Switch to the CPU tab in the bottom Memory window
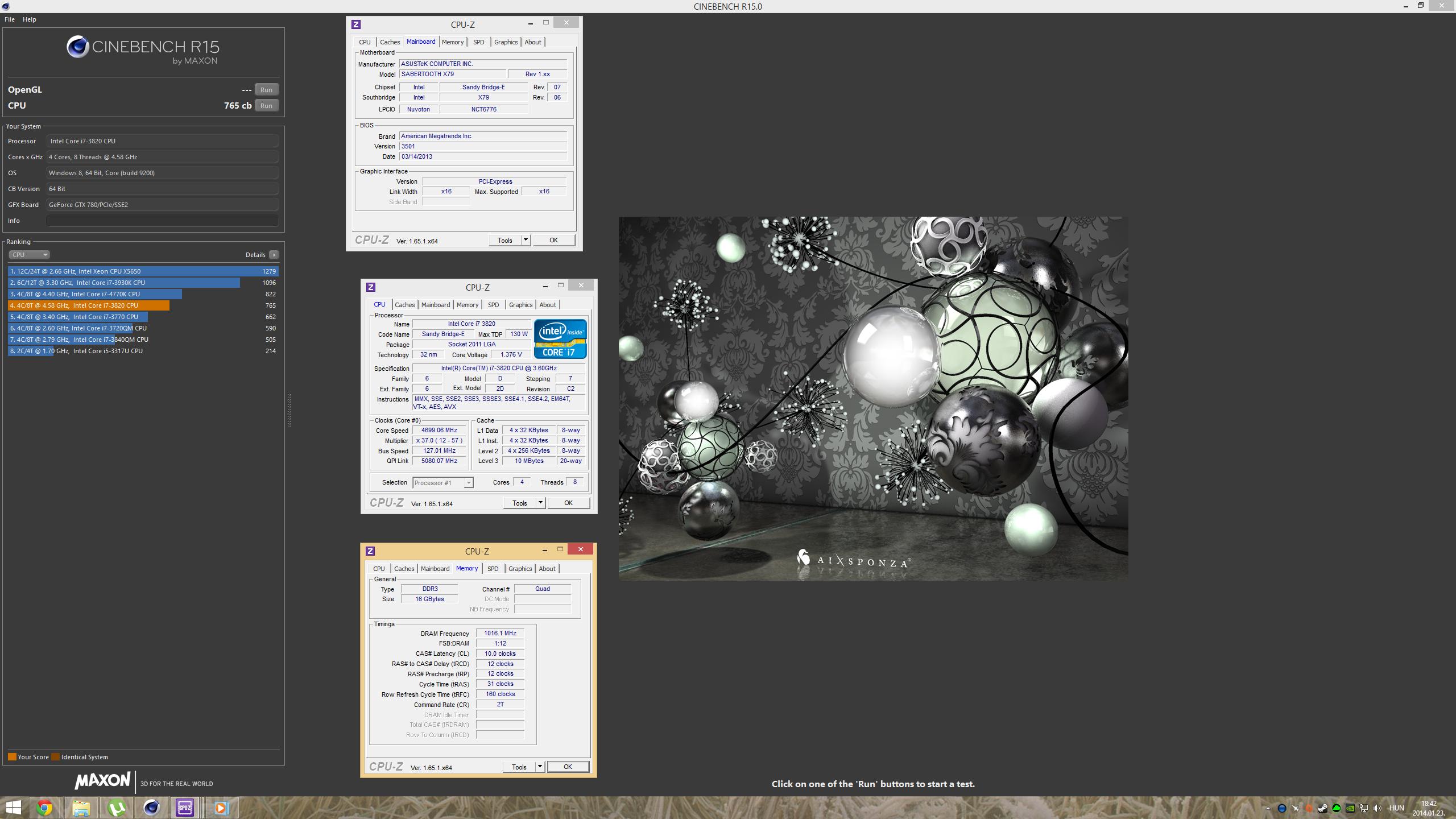 pos(379,569)
